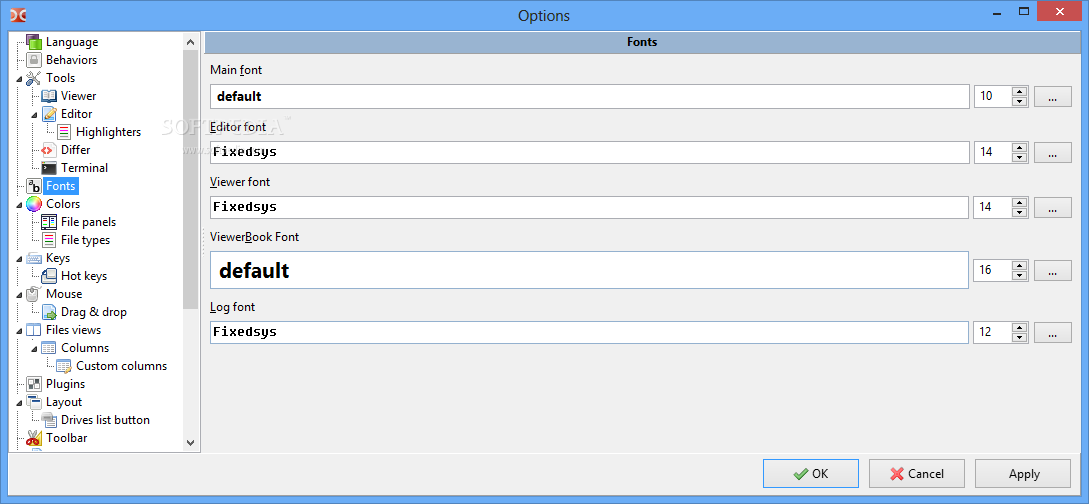Click the Apply button
Viewport: 1089px width, 504px height.
click(1023, 473)
